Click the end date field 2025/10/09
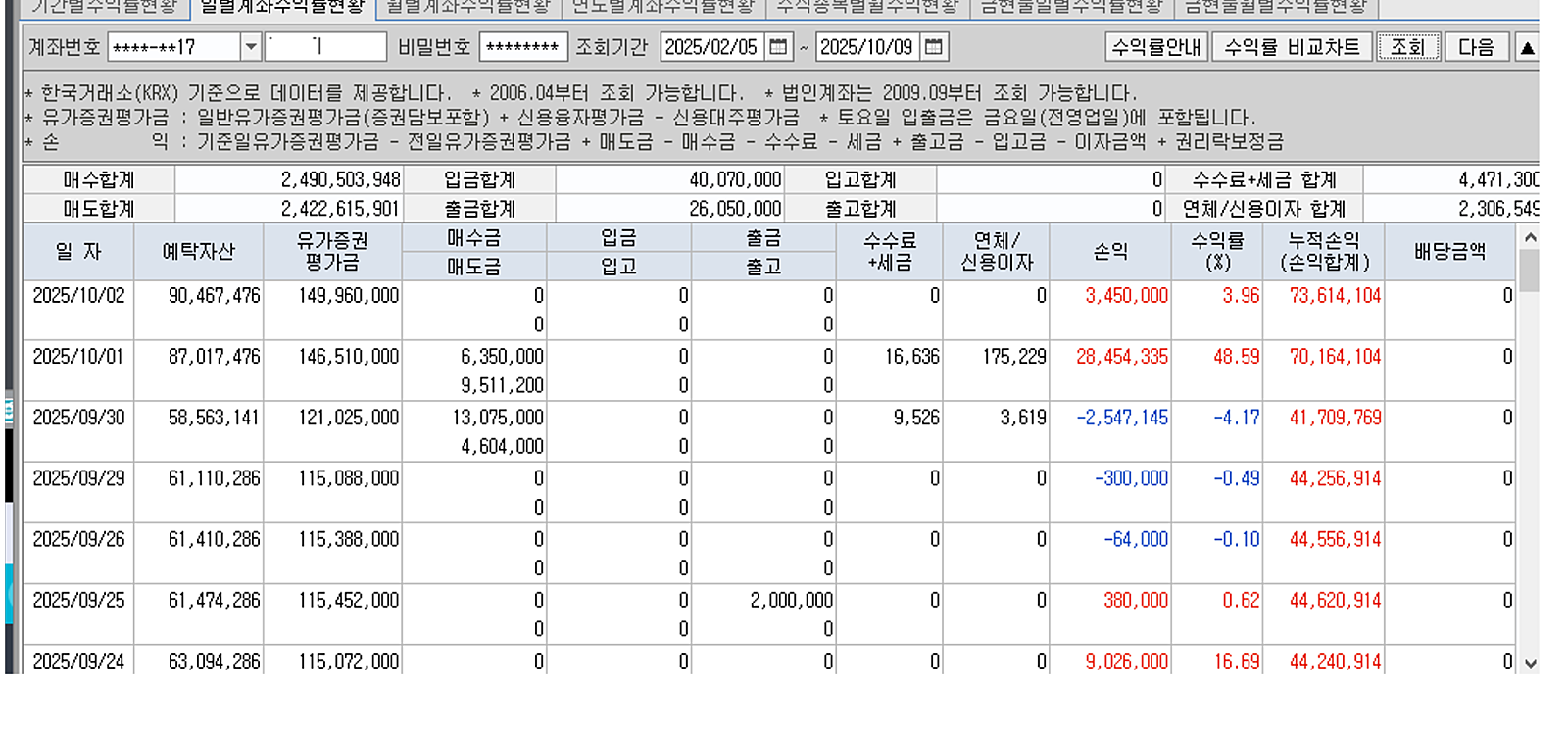1568x743 pixels. 867,47
